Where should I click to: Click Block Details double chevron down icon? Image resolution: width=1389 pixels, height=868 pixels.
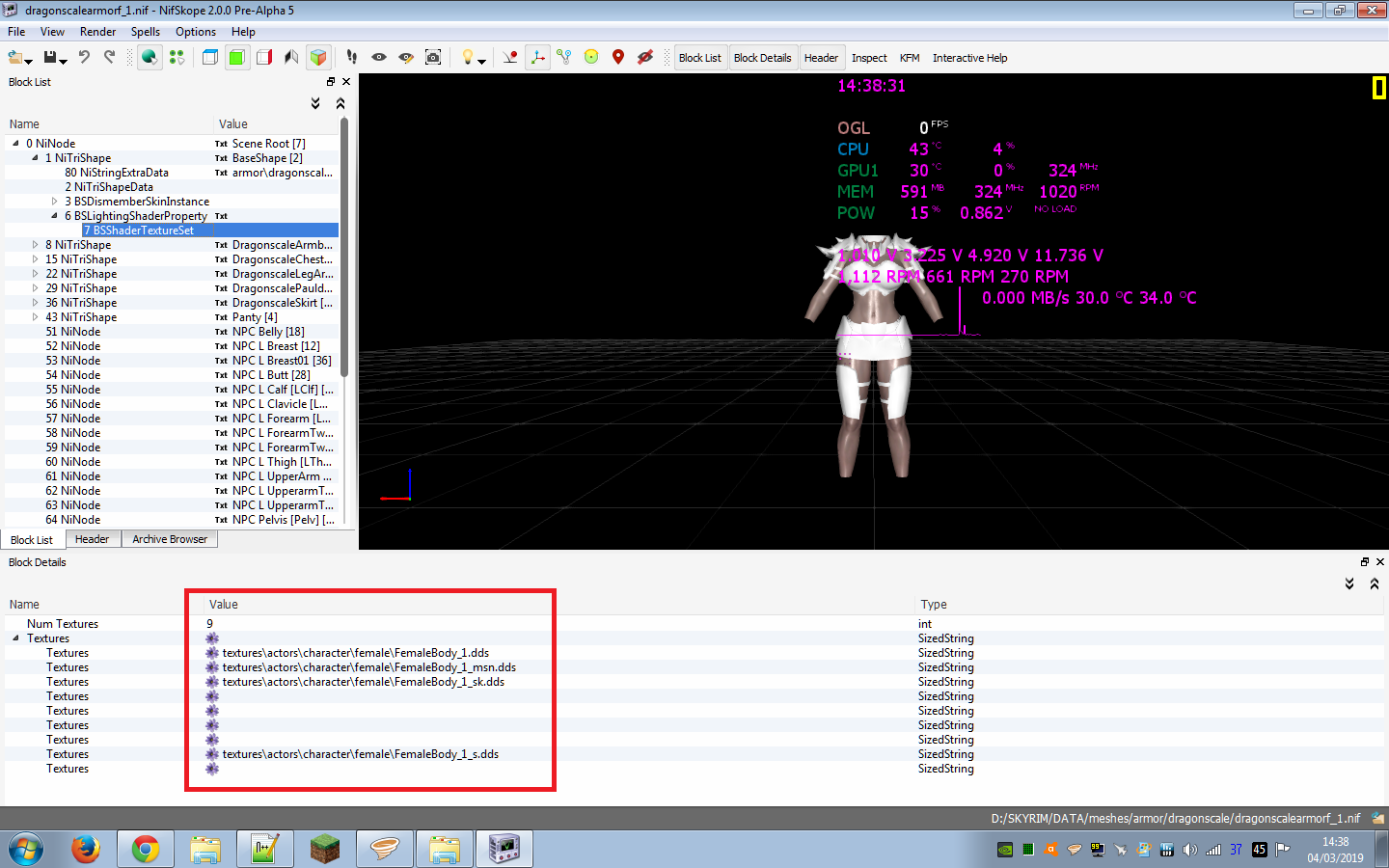coord(1349,583)
